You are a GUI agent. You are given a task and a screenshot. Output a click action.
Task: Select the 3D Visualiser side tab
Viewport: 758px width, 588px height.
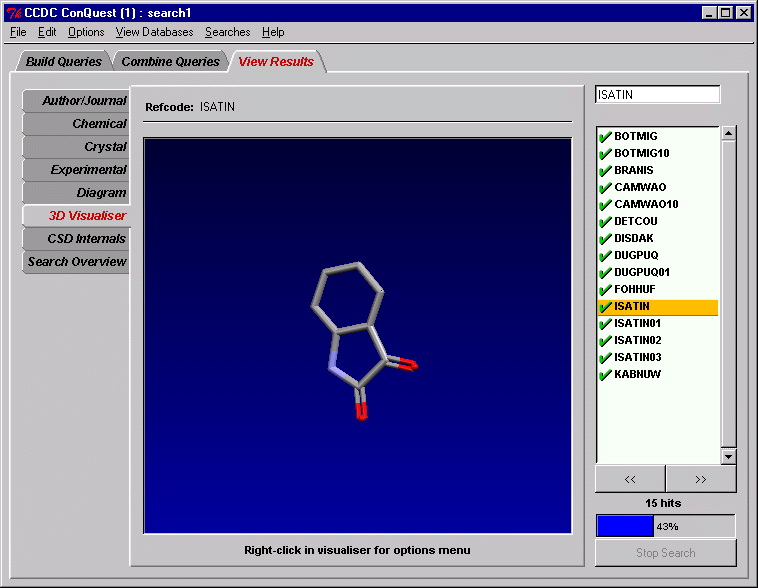[76, 216]
